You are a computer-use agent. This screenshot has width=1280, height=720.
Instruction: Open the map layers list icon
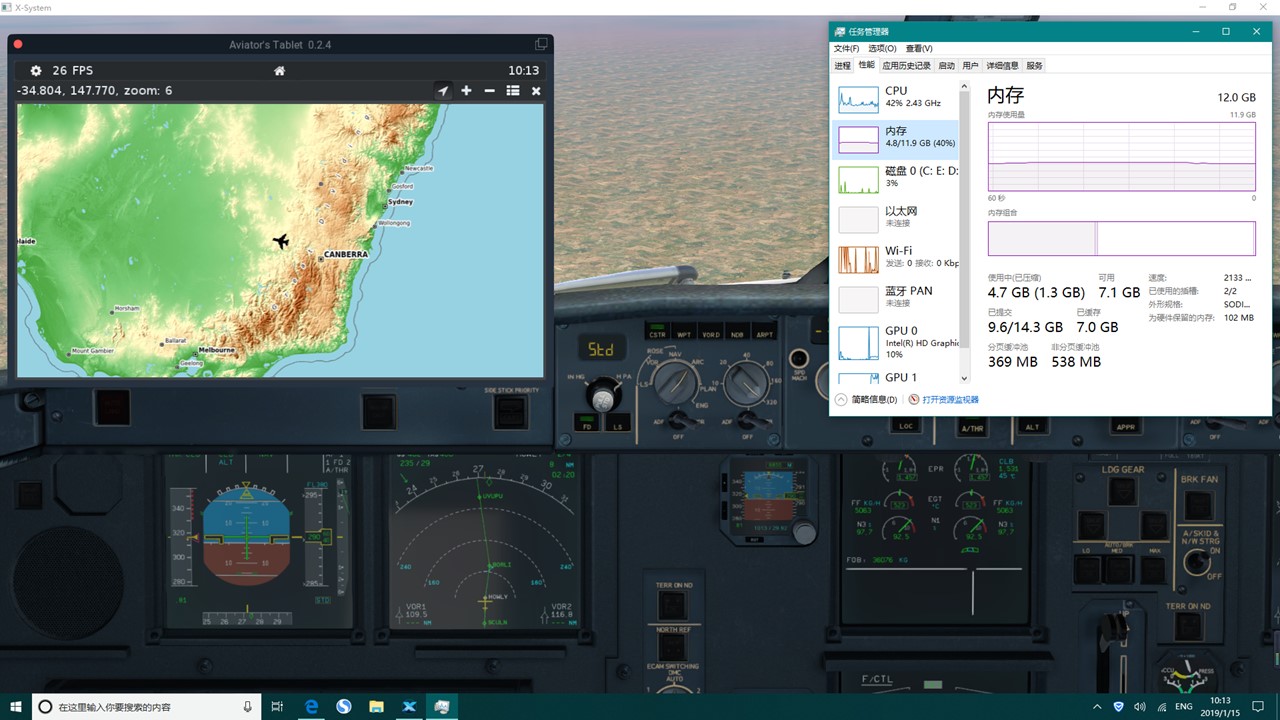513,91
